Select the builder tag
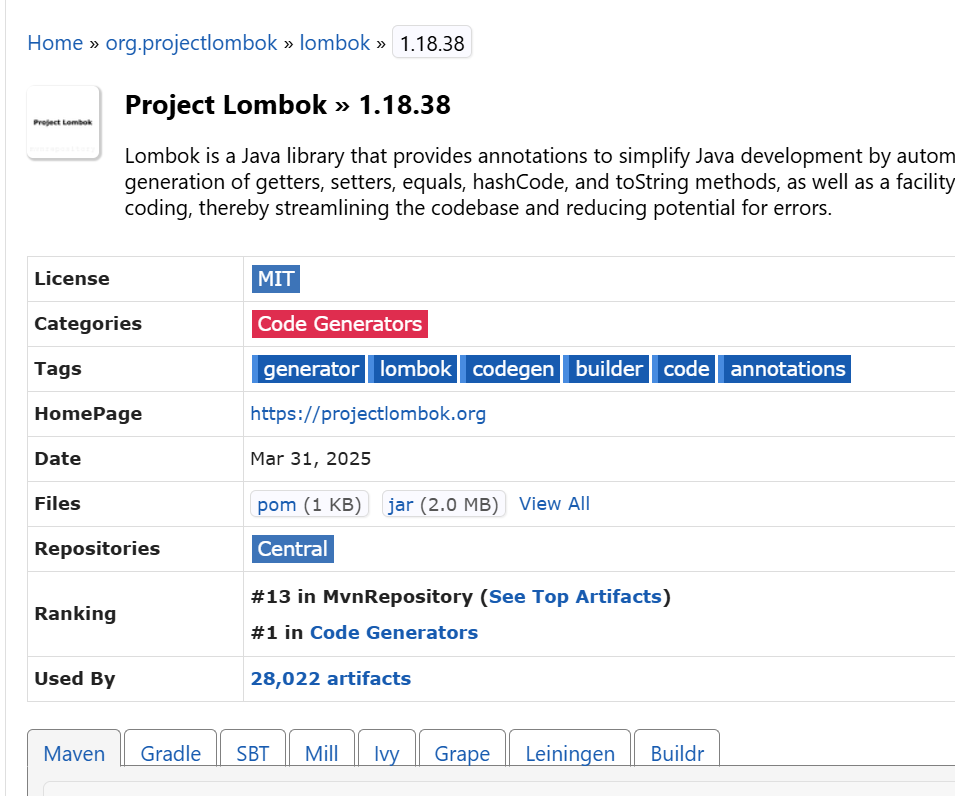Screen dimensions: 955x796 point(606,368)
